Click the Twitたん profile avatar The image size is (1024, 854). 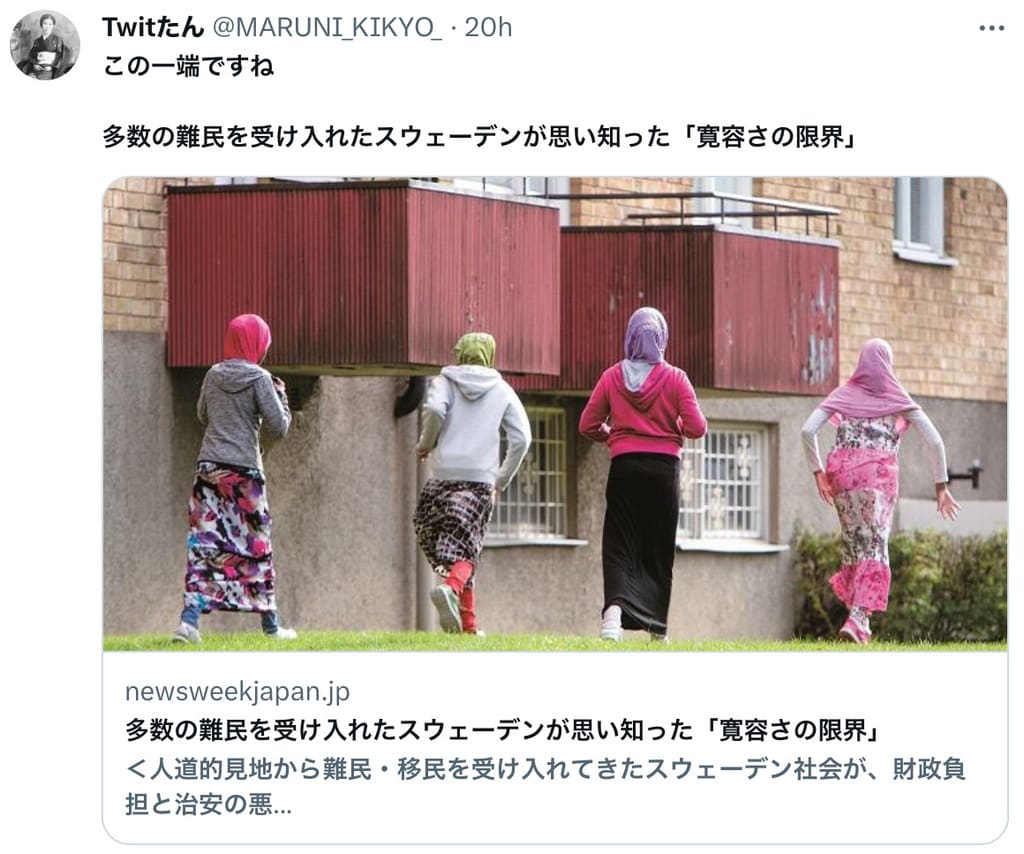[45, 45]
